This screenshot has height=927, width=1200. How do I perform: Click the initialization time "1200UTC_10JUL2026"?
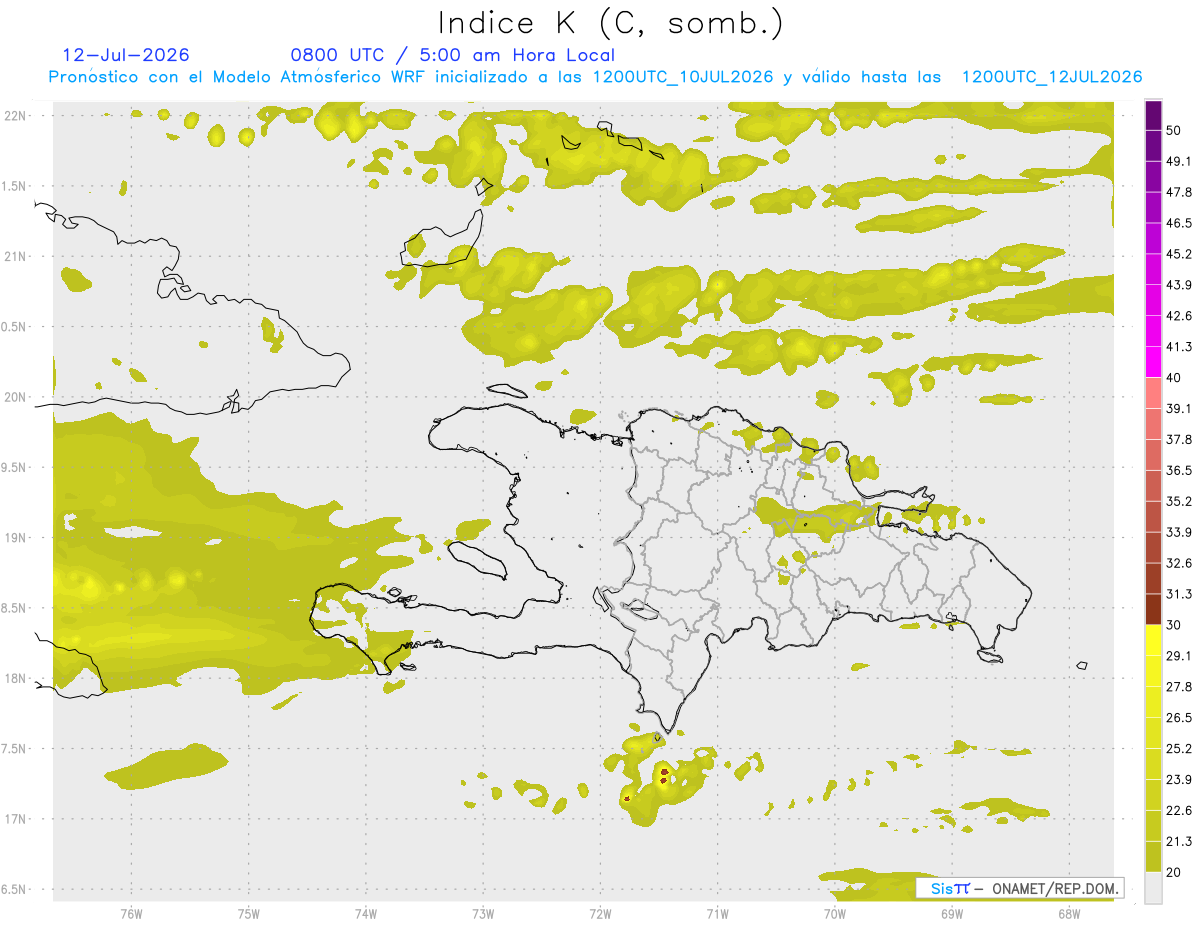(x=683, y=77)
